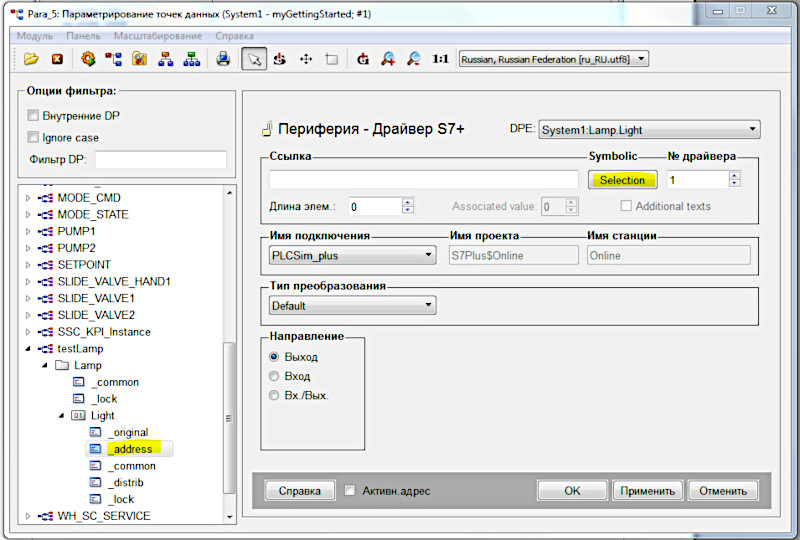Viewport: 800px width, 540px height.
Task: Click the gear with arrow toolbar icon
Action: click(x=88, y=59)
